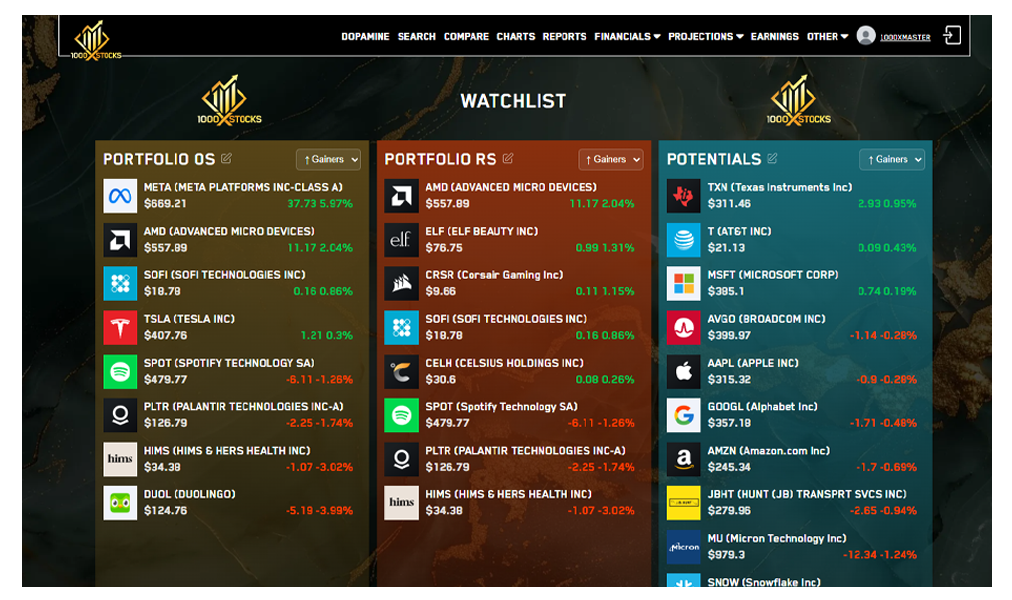This screenshot has height=600, width=1012.
Task: Click the Celsius Holdings logo
Action: [x=401, y=372]
